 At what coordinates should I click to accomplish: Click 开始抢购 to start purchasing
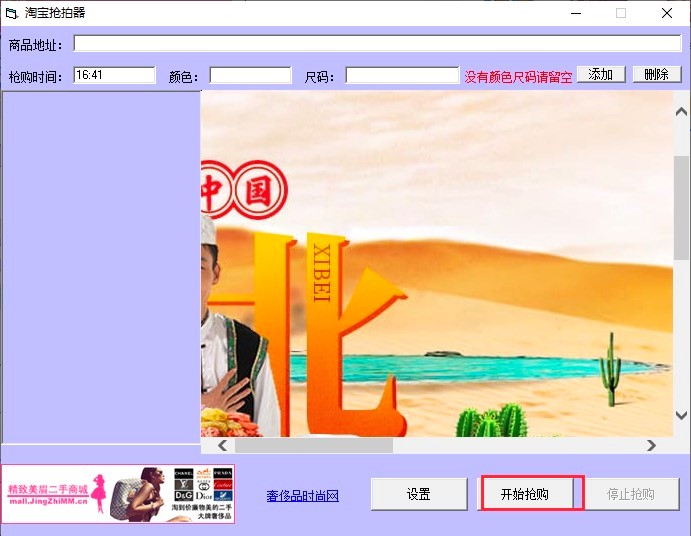tap(525, 494)
